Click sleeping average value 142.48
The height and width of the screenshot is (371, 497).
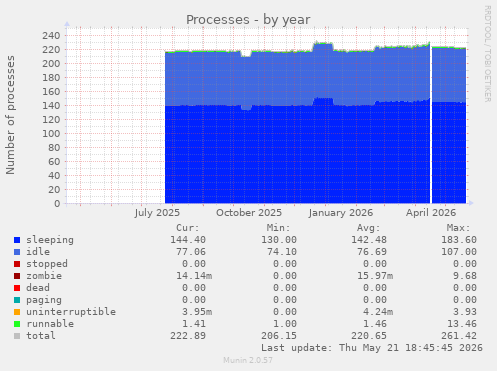point(369,240)
